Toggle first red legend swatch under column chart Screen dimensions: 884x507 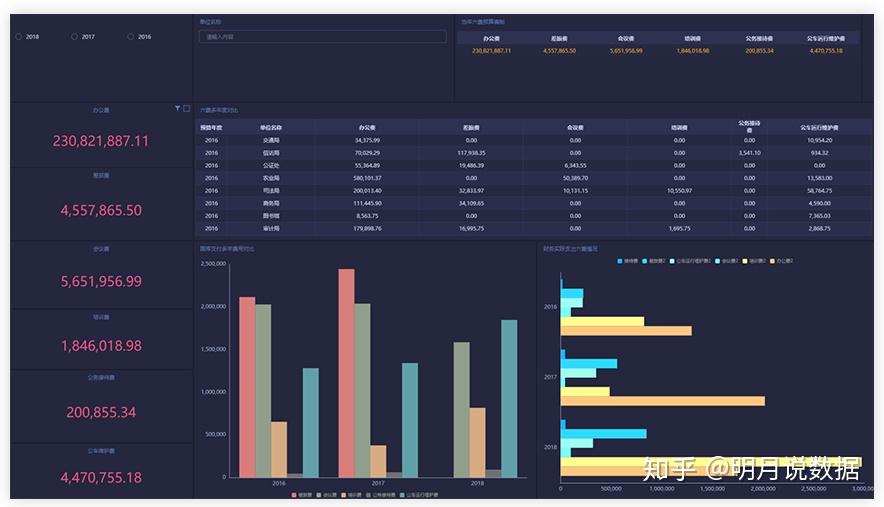[x=294, y=495]
